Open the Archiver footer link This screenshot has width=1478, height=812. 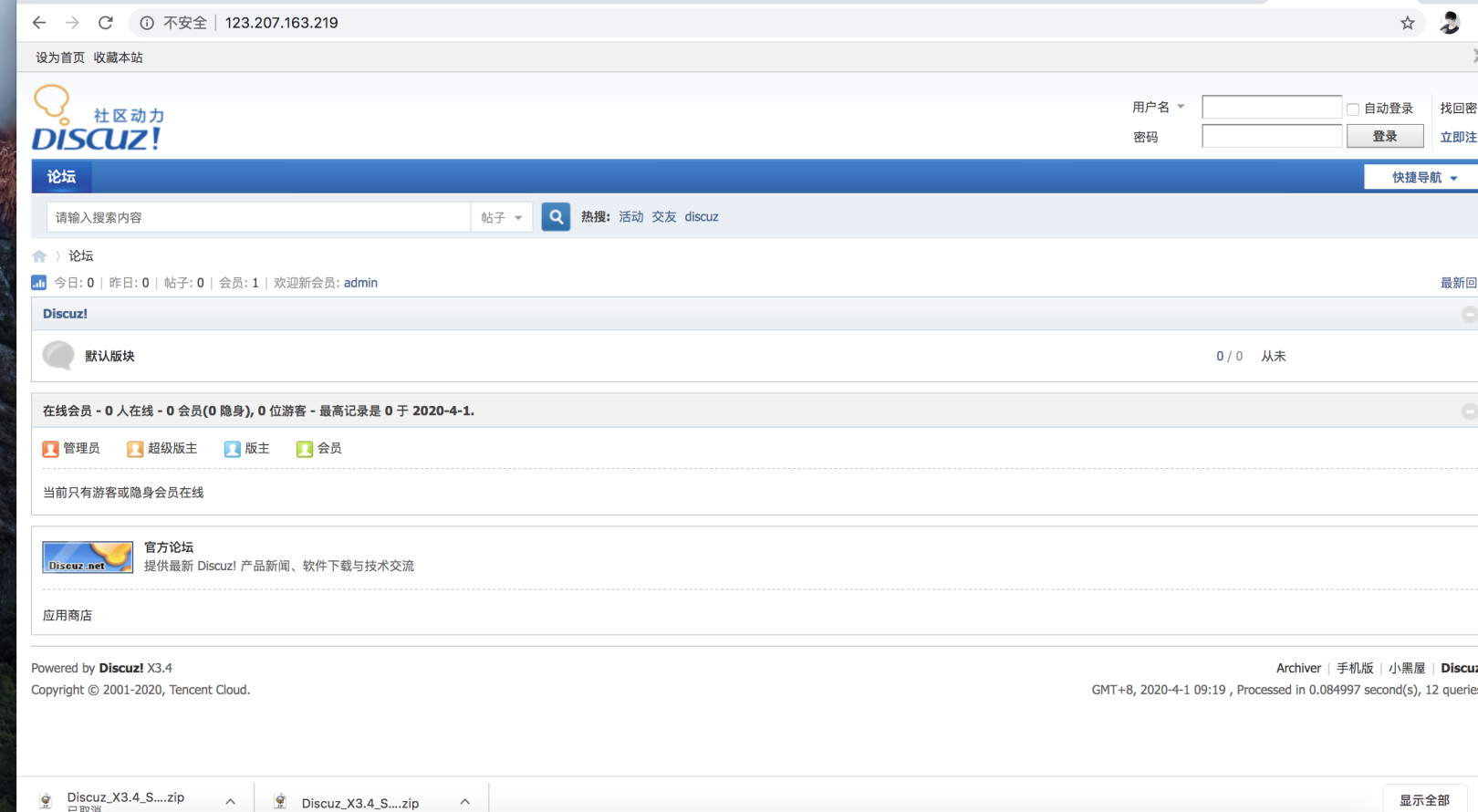point(1298,668)
